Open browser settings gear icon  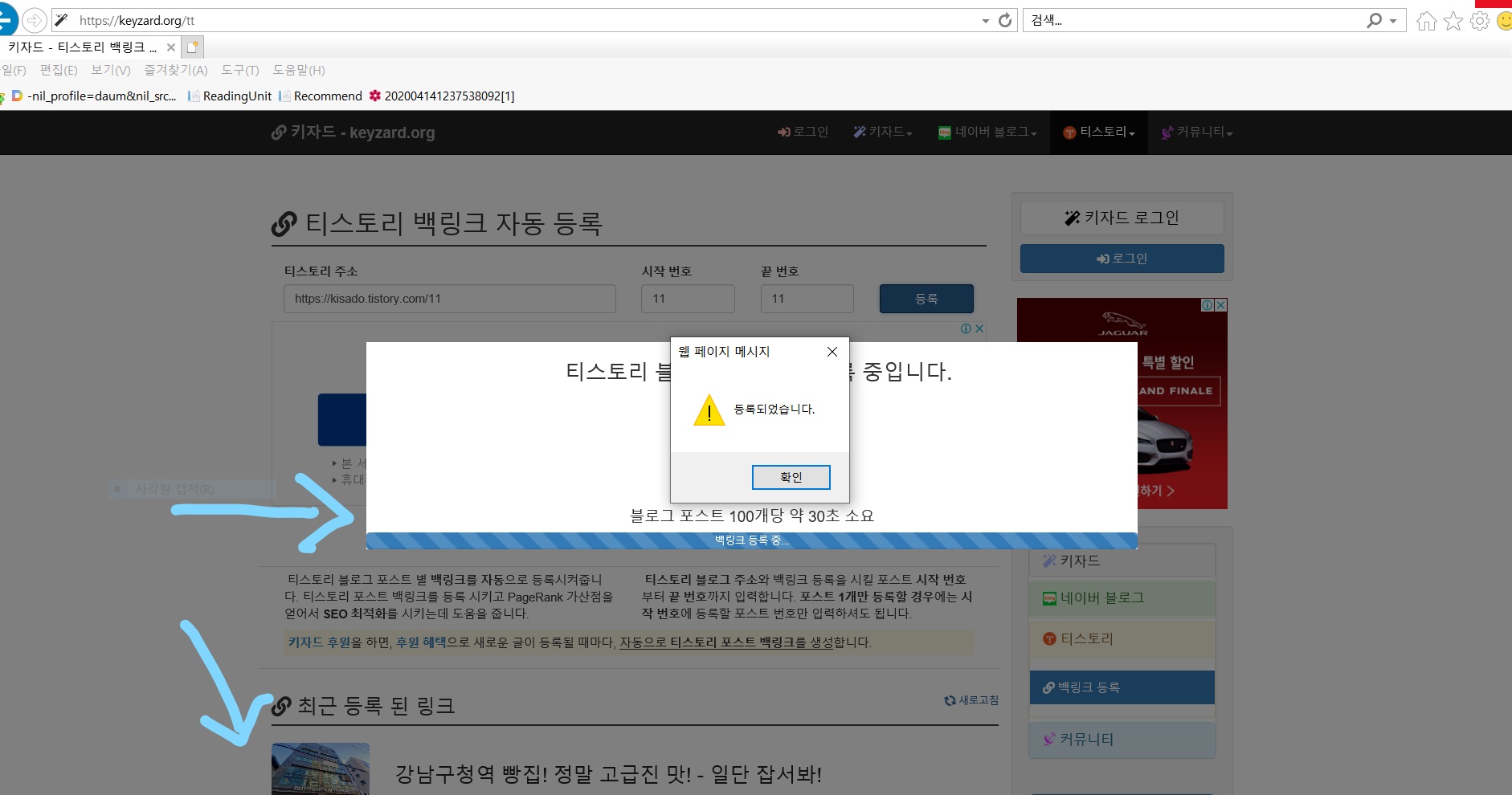point(1480,21)
